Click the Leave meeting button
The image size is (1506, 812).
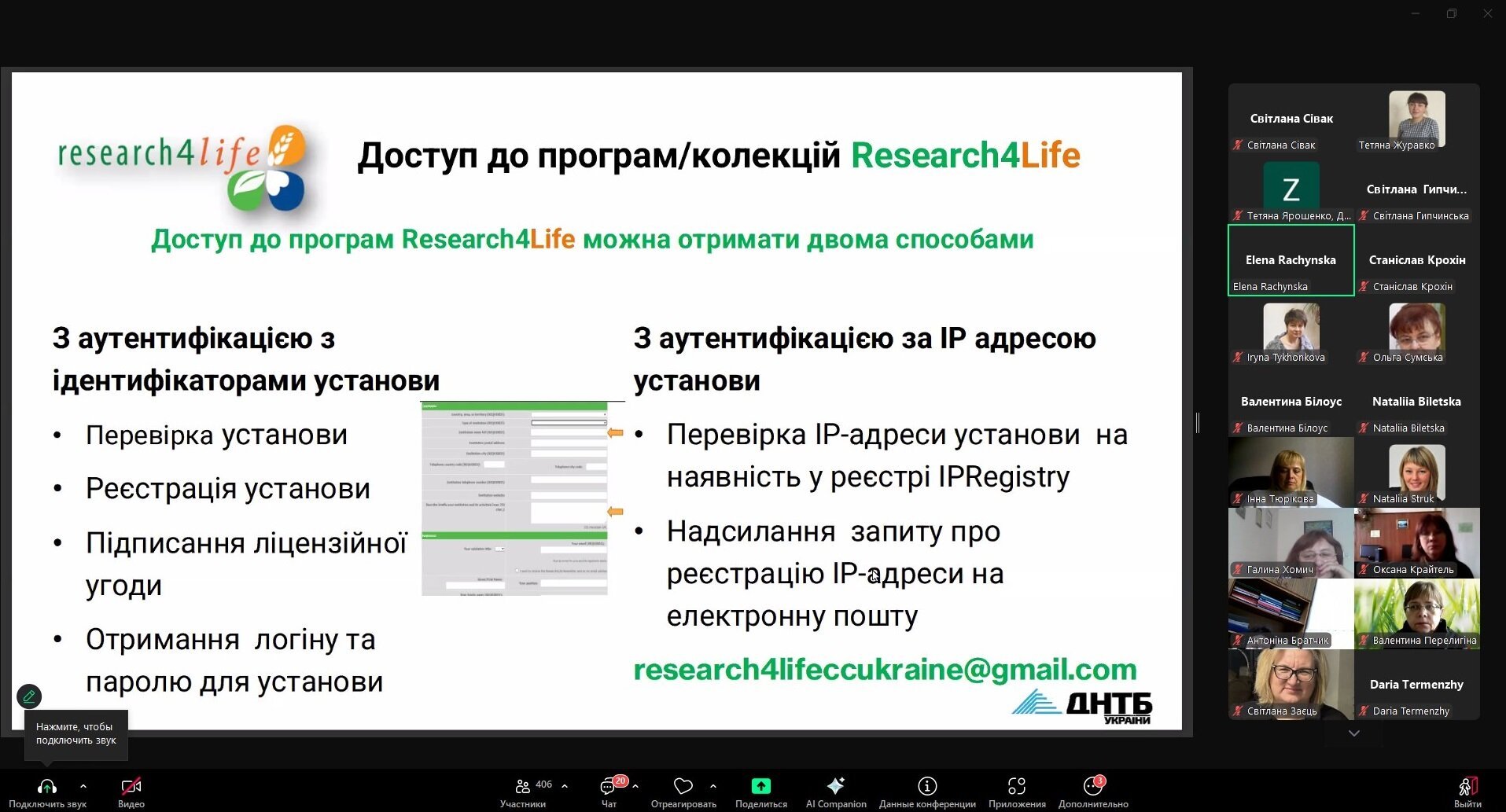click(1467, 791)
